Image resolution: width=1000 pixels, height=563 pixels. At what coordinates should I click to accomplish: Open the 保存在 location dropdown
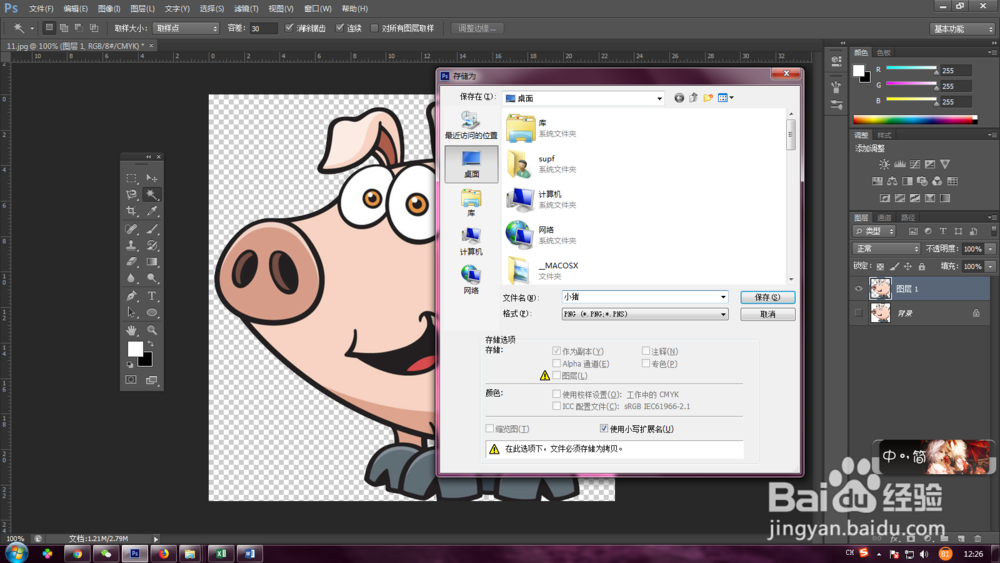point(584,98)
